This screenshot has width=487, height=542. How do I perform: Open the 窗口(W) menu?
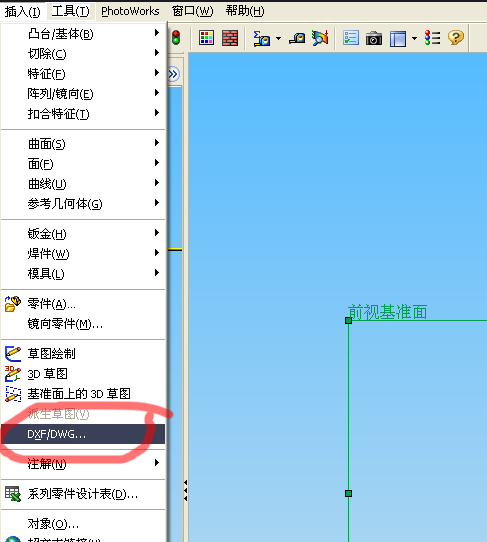[193, 11]
